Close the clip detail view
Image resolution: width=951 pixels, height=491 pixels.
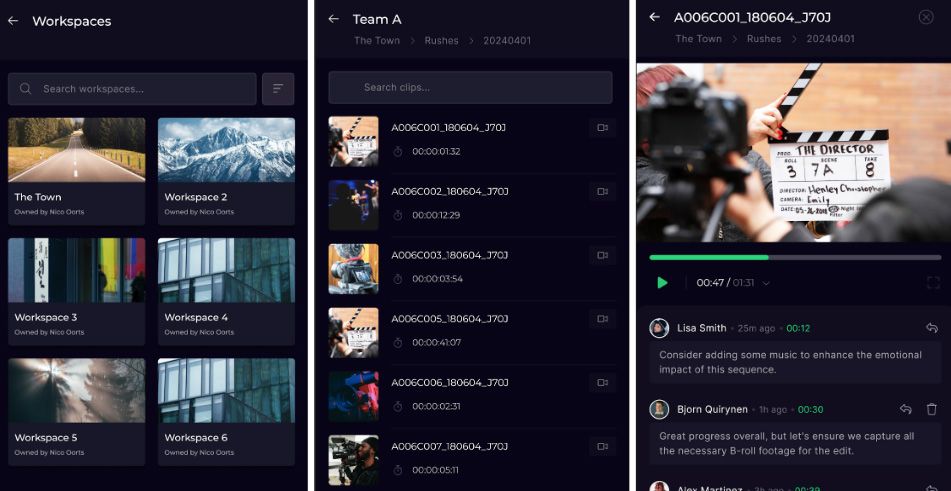(x=926, y=17)
